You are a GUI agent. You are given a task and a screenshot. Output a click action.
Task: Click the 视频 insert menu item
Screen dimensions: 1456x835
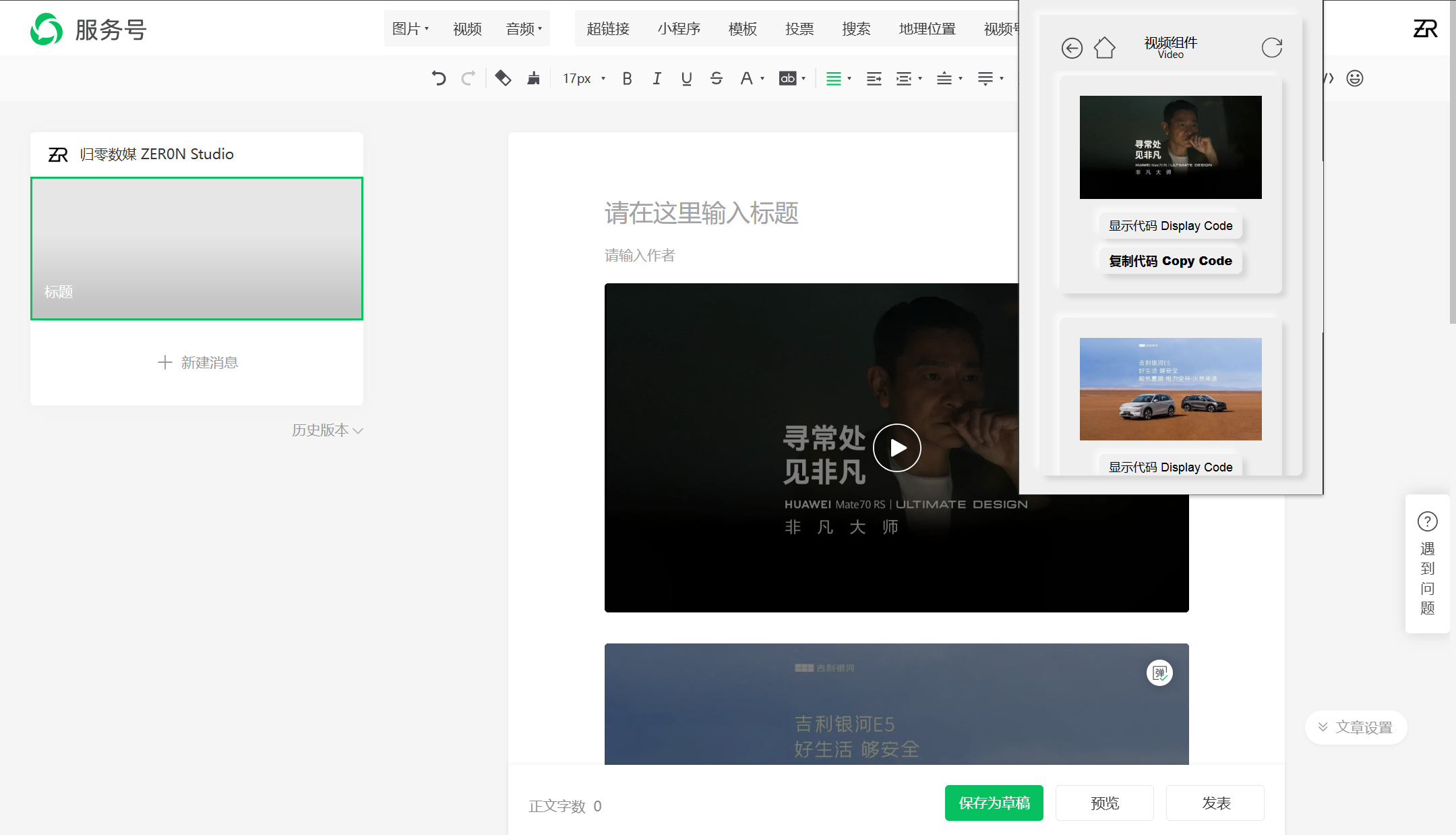point(467,29)
